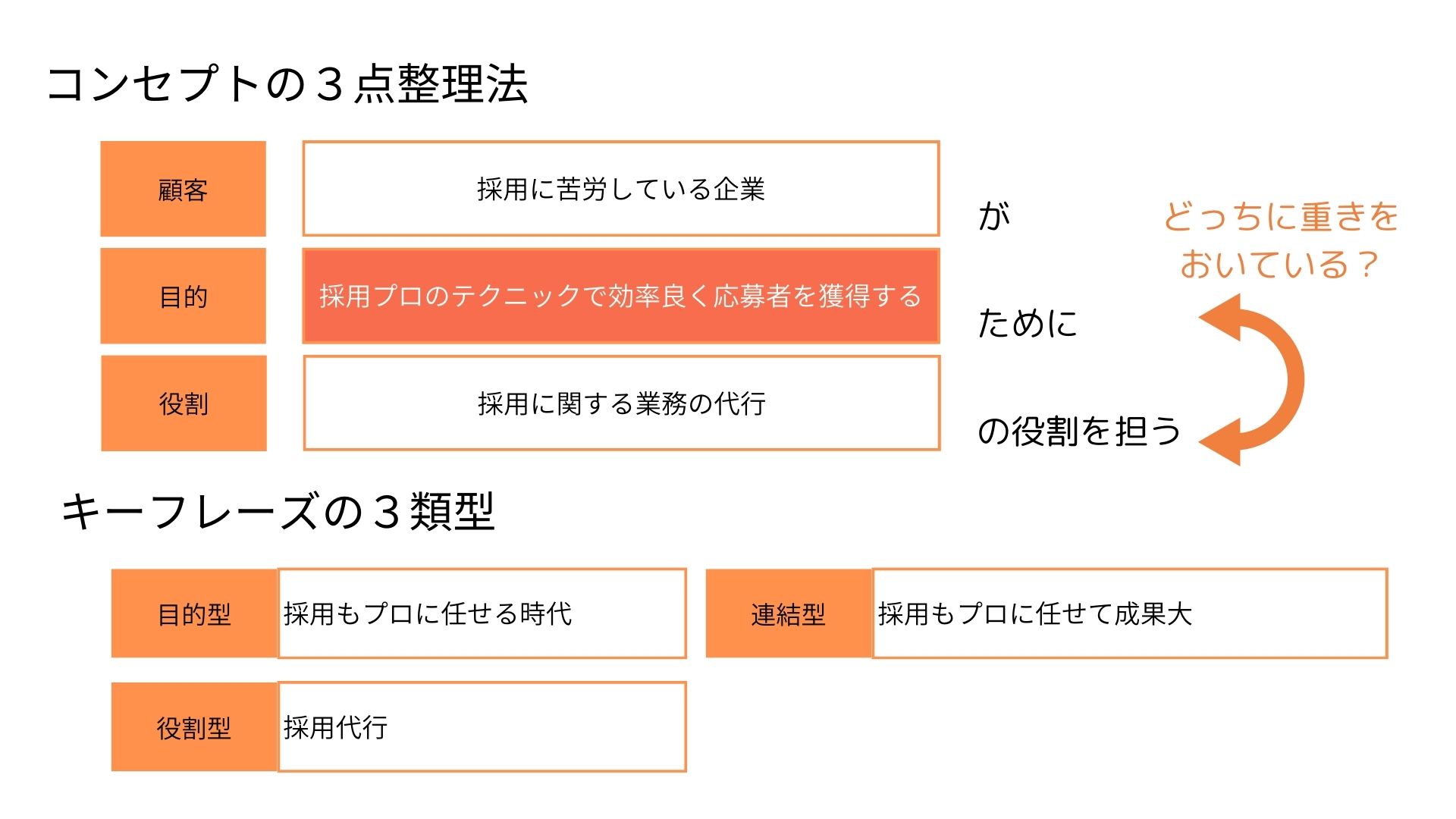Click the キーフレーズの３類型 heading
This screenshot has height=819, width=1456.
(x=278, y=511)
